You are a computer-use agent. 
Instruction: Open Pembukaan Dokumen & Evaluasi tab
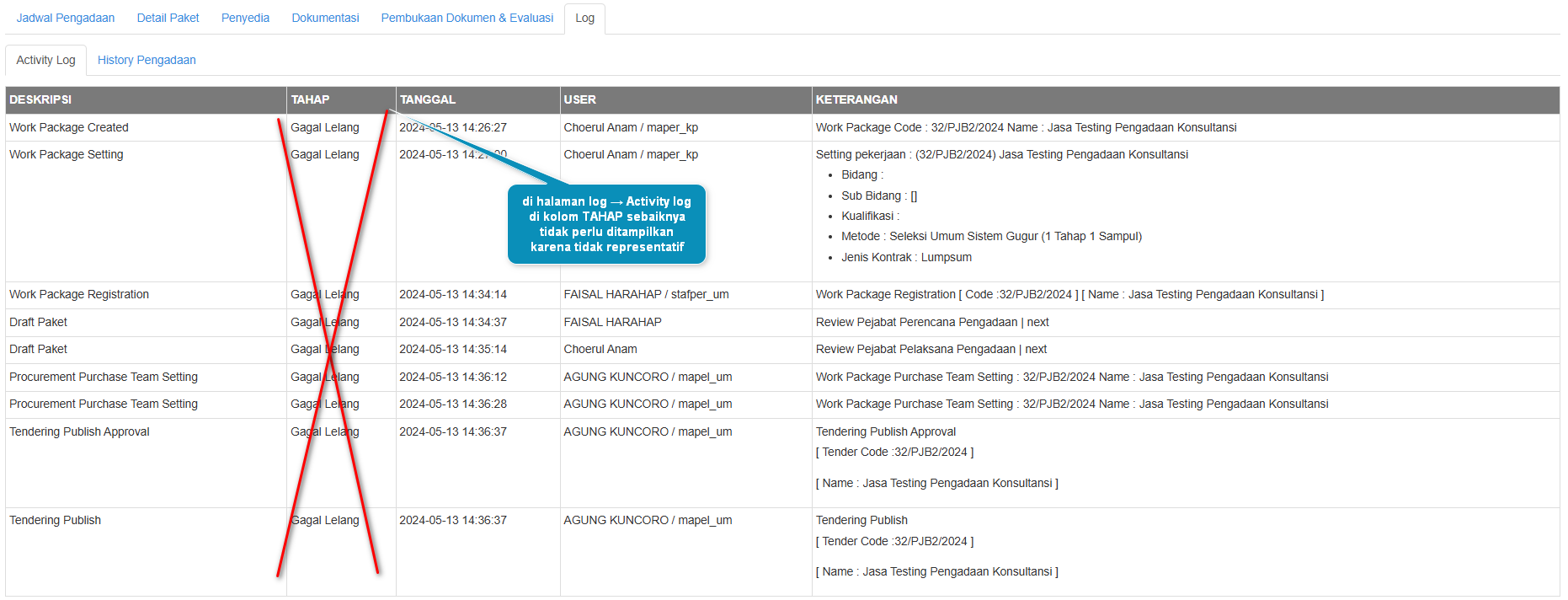[x=467, y=18]
